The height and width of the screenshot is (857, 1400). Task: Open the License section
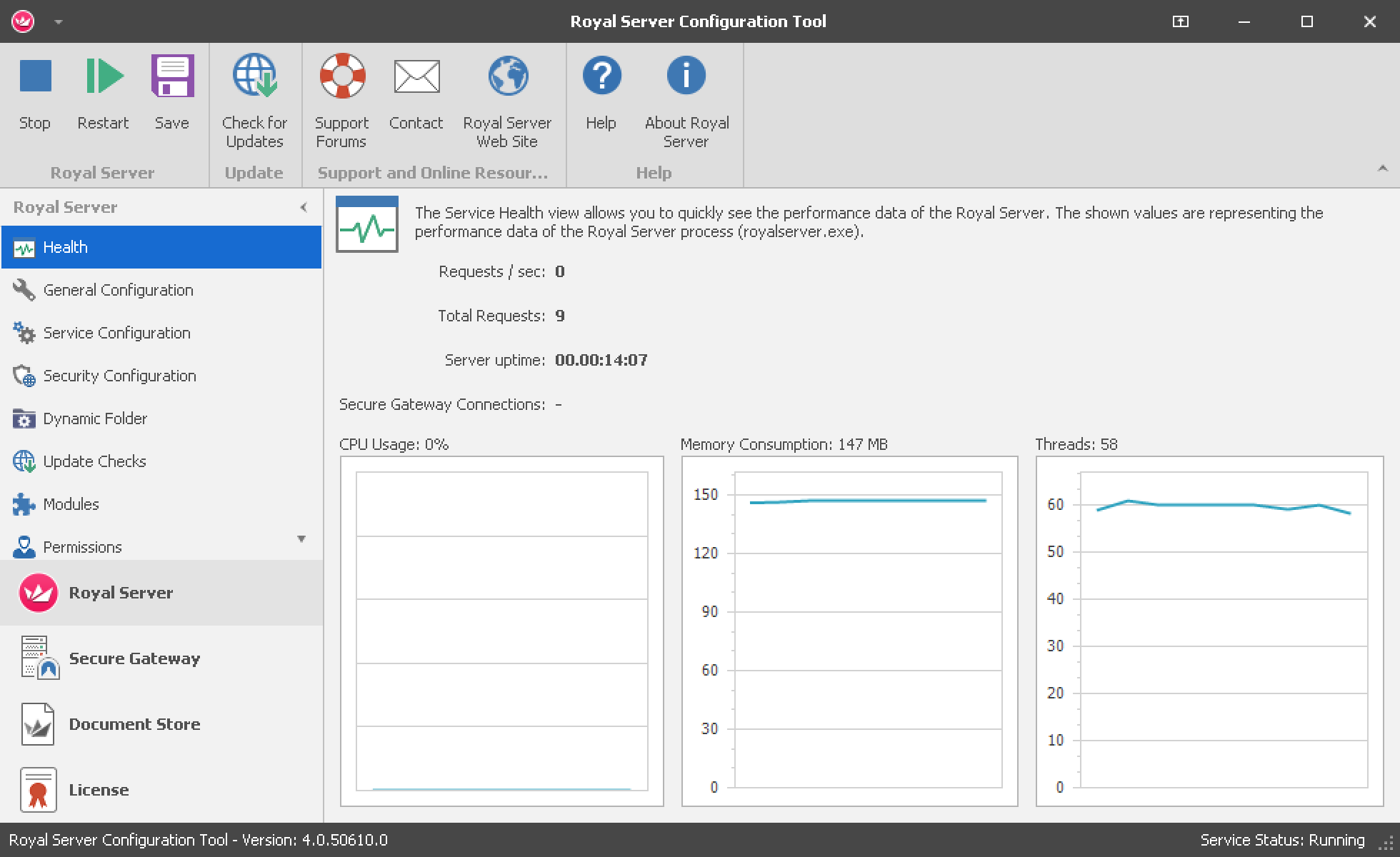pos(99,790)
